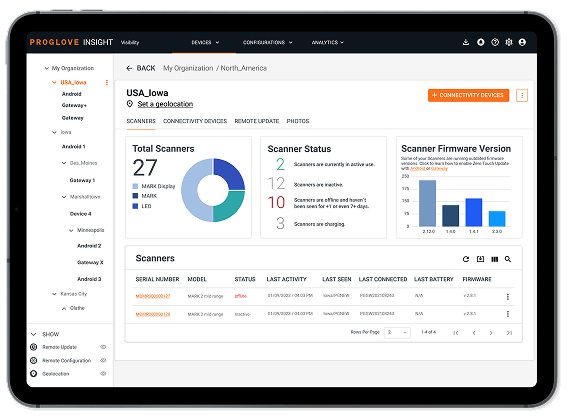Toggle Remote Update visibility eye
This screenshot has height=418, width=567.
(103, 347)
